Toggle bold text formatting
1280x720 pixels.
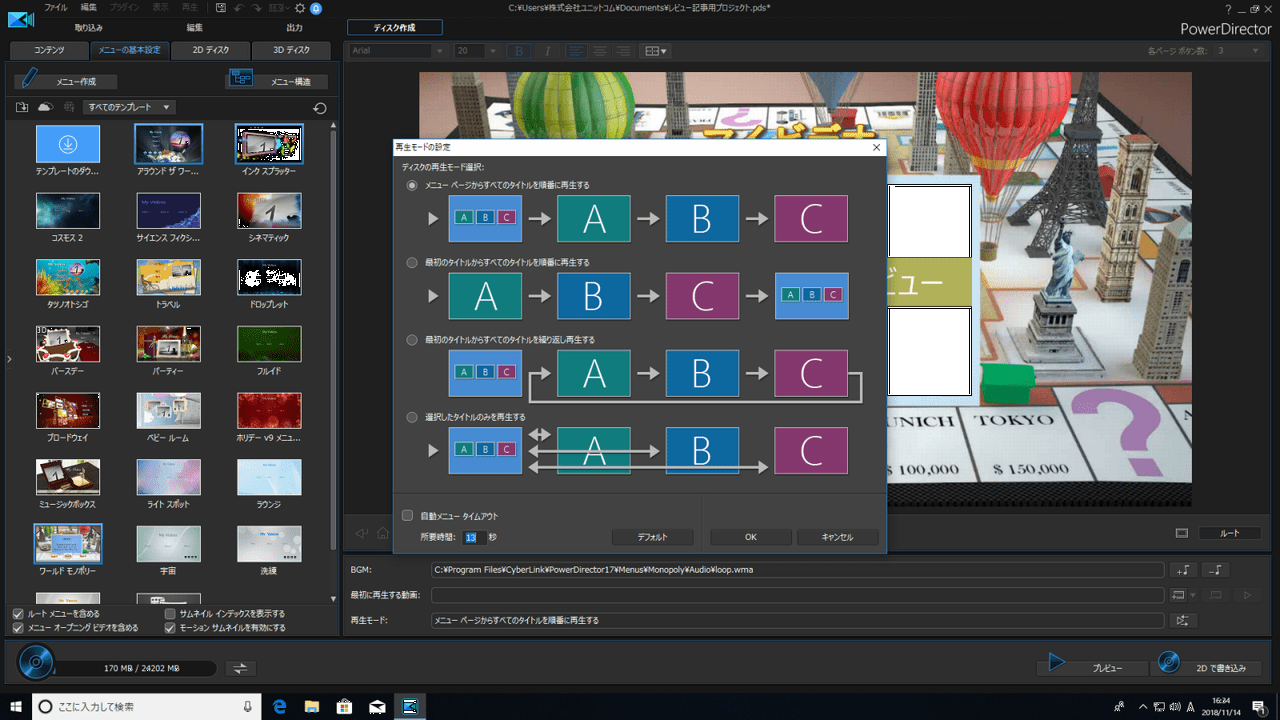521,50
